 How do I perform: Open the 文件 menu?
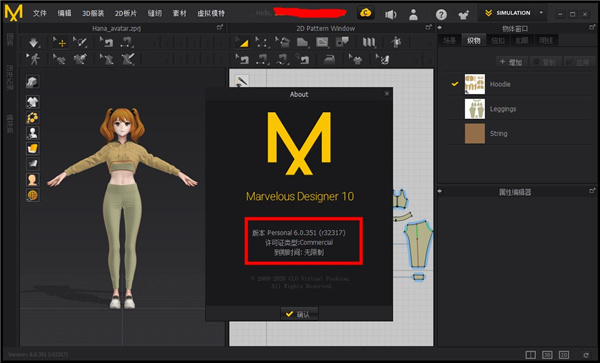39,13
